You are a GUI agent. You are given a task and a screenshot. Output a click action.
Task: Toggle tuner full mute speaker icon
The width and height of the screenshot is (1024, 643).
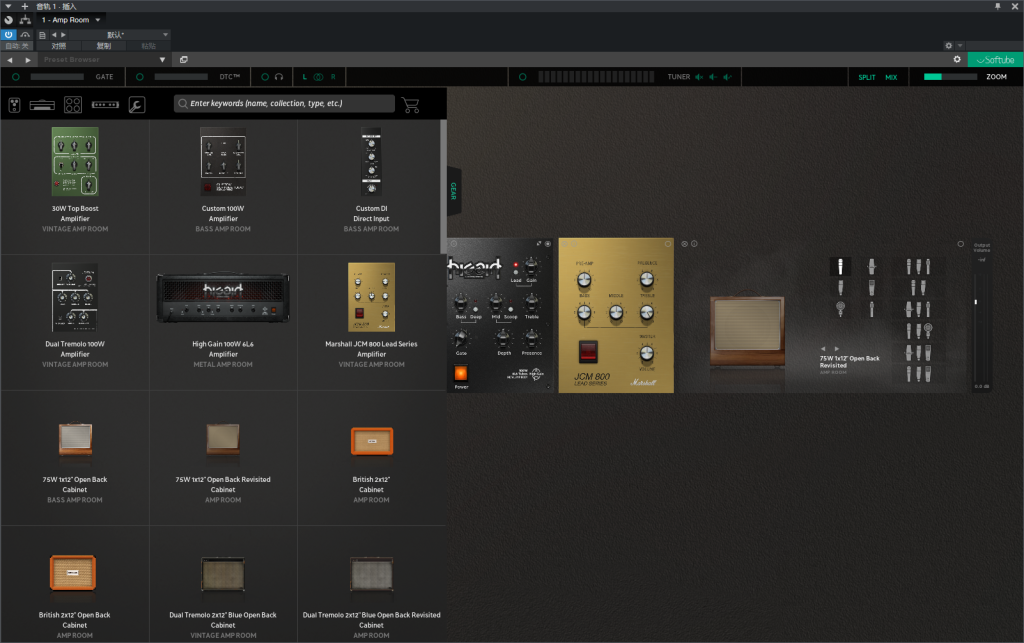coord(699,77)
